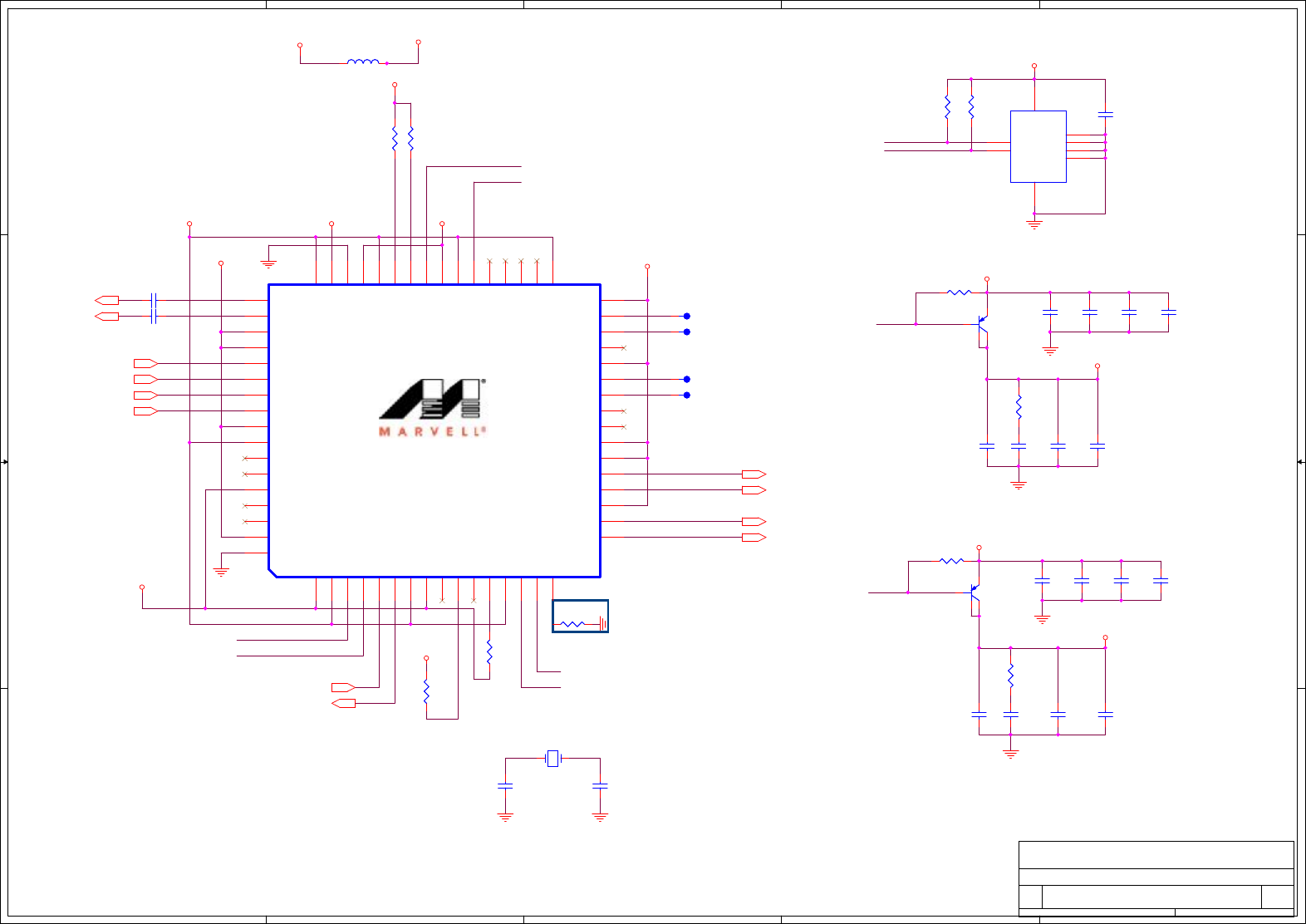Select the inductor symbol at the top
This screenshot has height=924, width=1306.
pyautogui.click(x=363, y=61)
